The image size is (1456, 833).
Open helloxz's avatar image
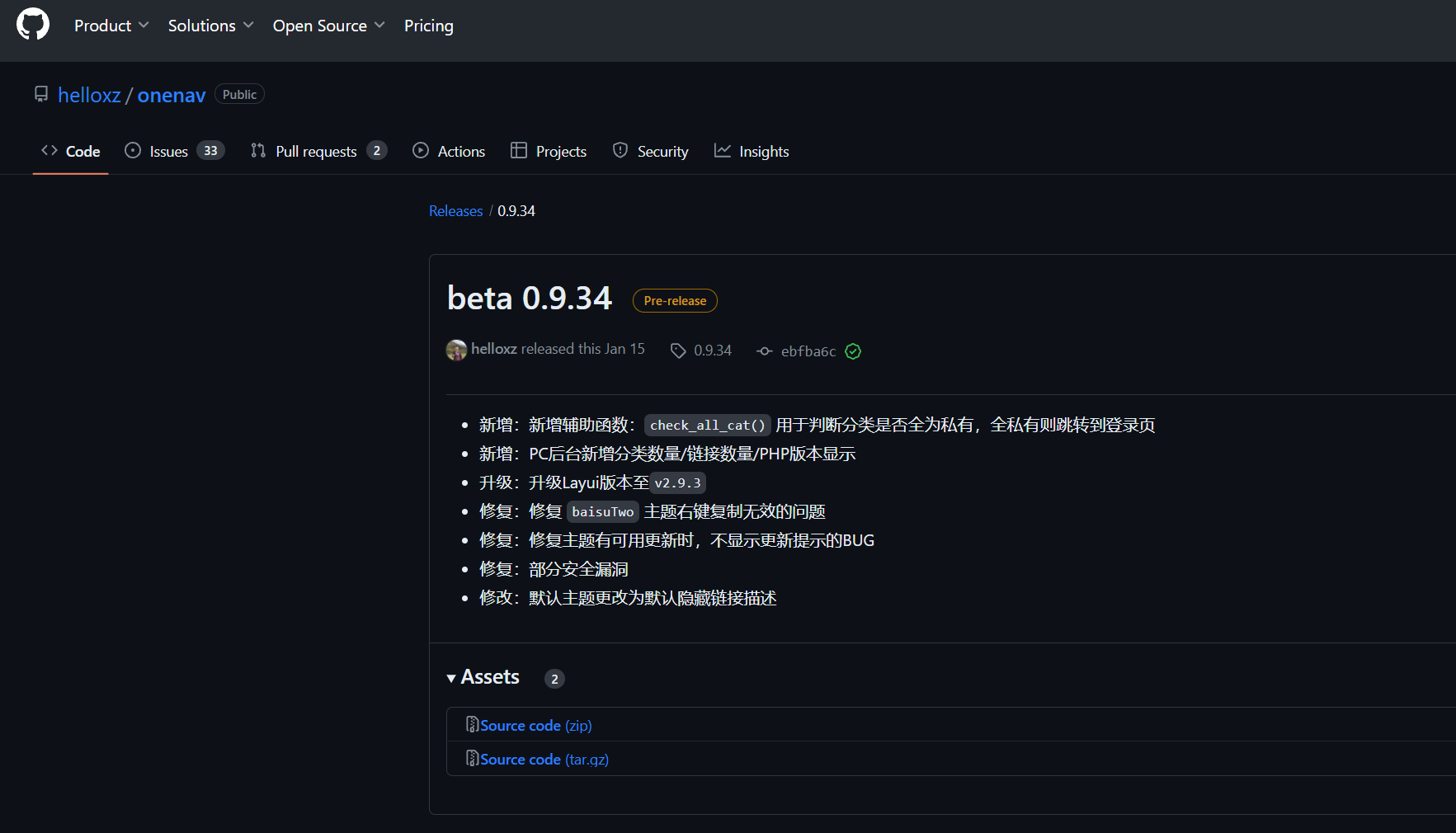tap(456, 350)
